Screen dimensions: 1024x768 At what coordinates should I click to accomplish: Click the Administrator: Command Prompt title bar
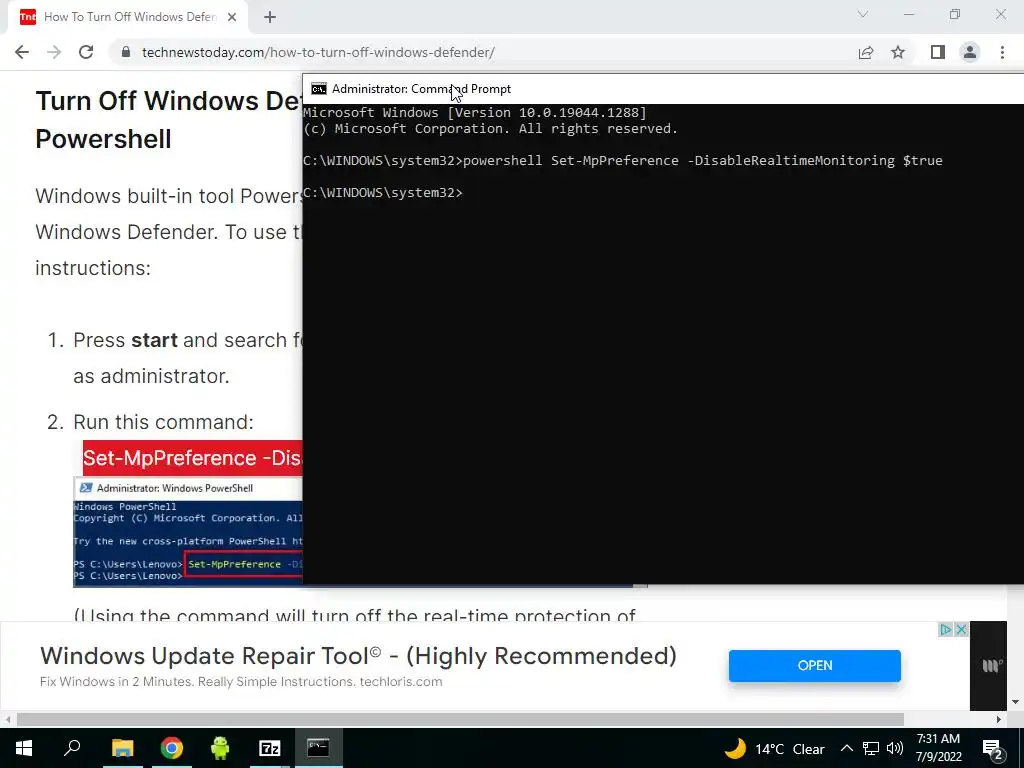pos(664,89)
